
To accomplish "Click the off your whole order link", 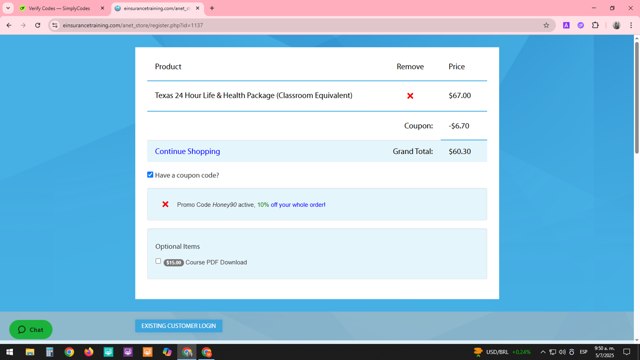I will pyautogui.click(x=298, y=204).
